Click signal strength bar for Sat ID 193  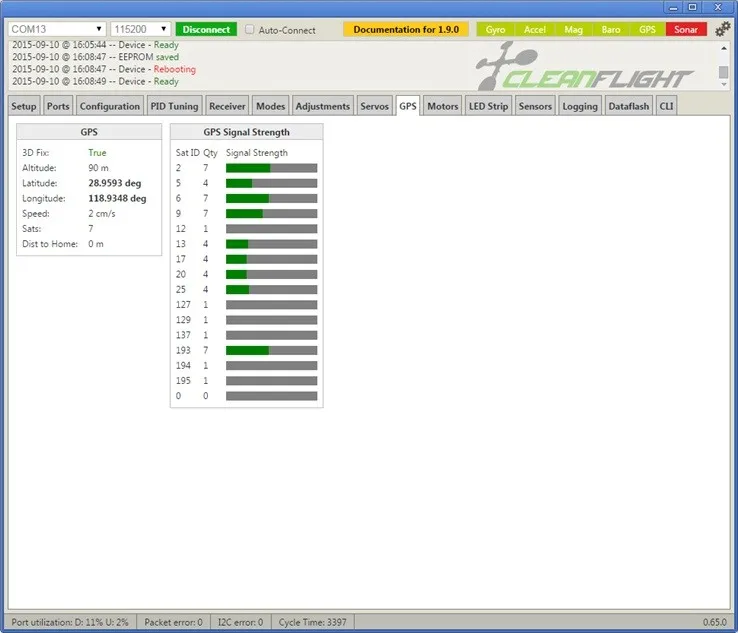click(272, 350)
